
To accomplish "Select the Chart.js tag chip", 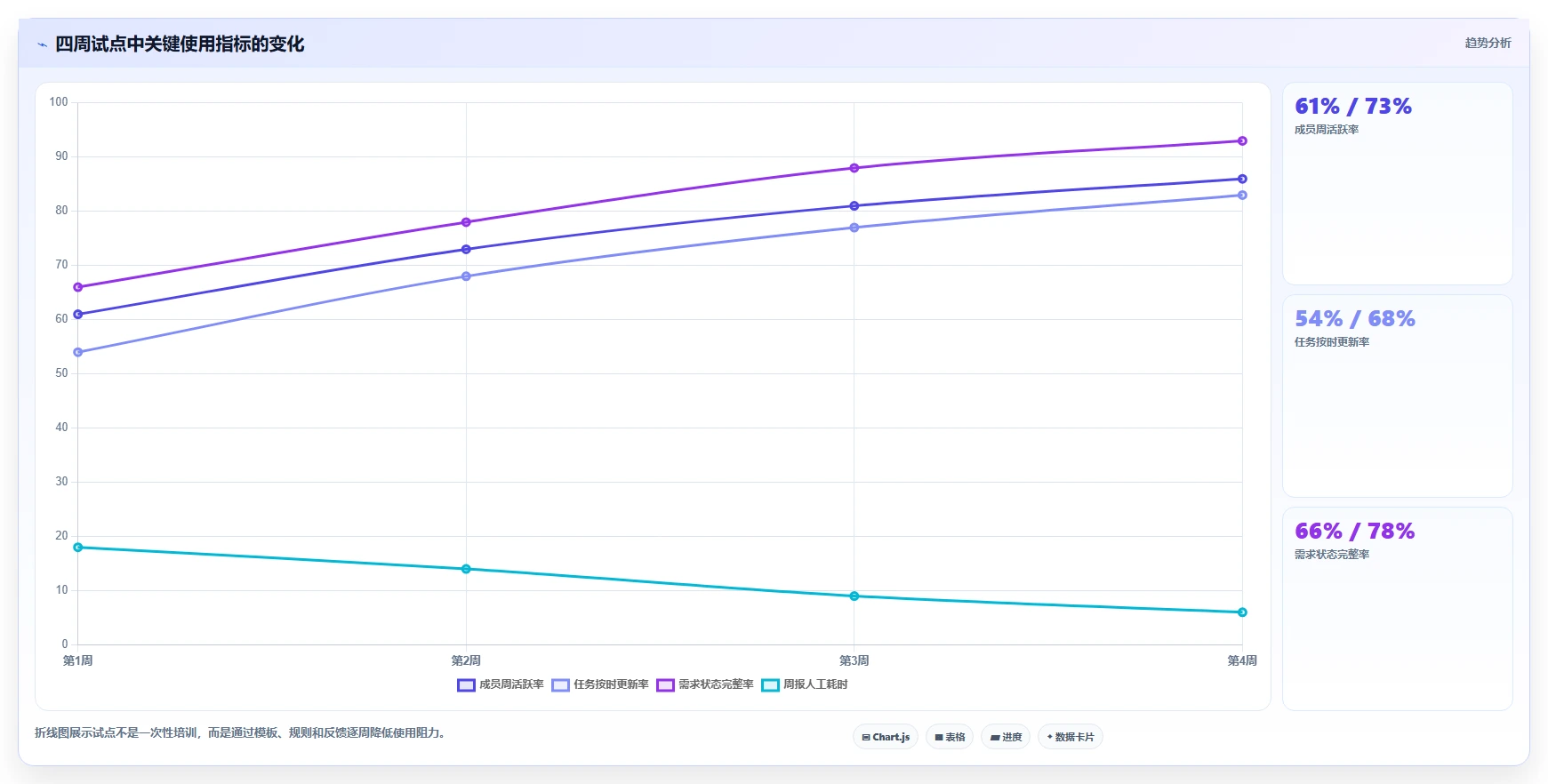I will (886, 737).
